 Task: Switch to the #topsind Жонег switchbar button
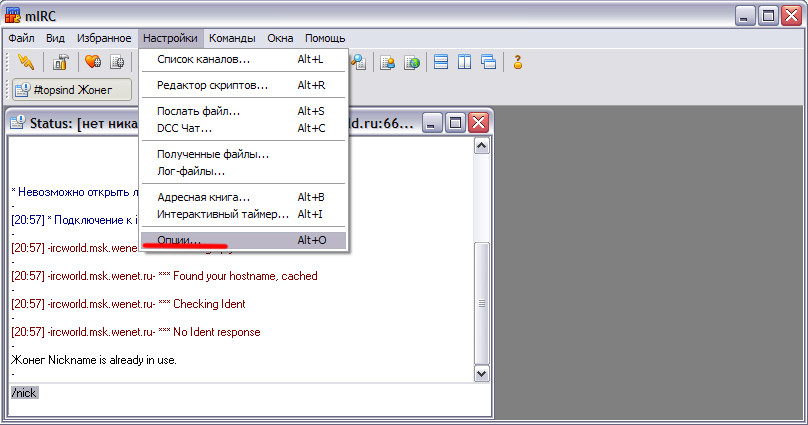[x=72, y=90]
